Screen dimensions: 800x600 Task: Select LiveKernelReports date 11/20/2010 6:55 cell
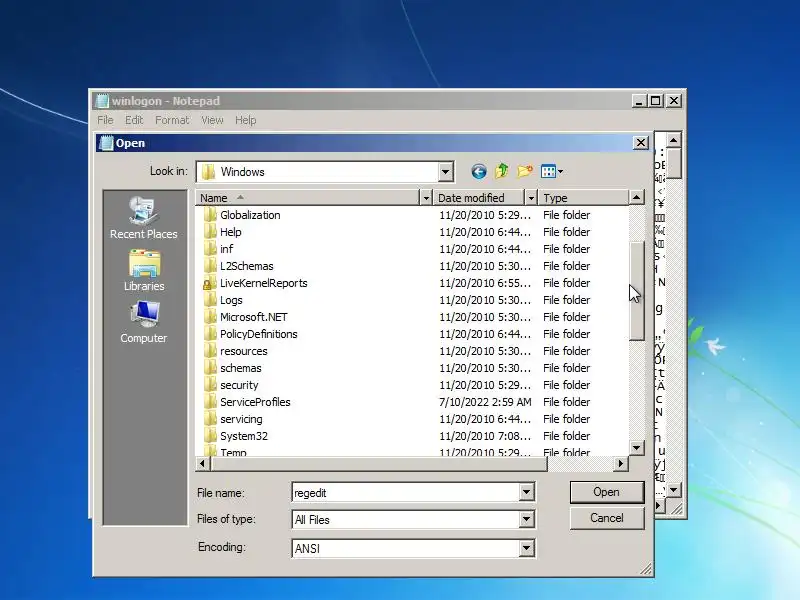pyautogui.click(x=485, y=283)
